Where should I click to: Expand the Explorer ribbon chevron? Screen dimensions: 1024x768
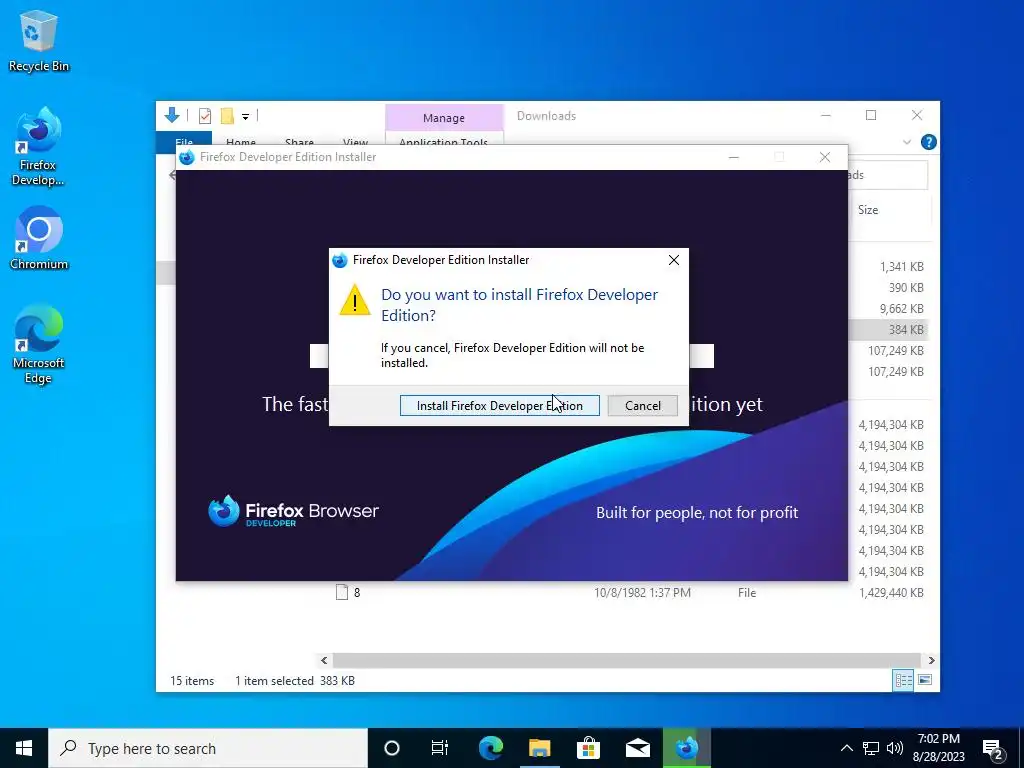tap(906, 142)
